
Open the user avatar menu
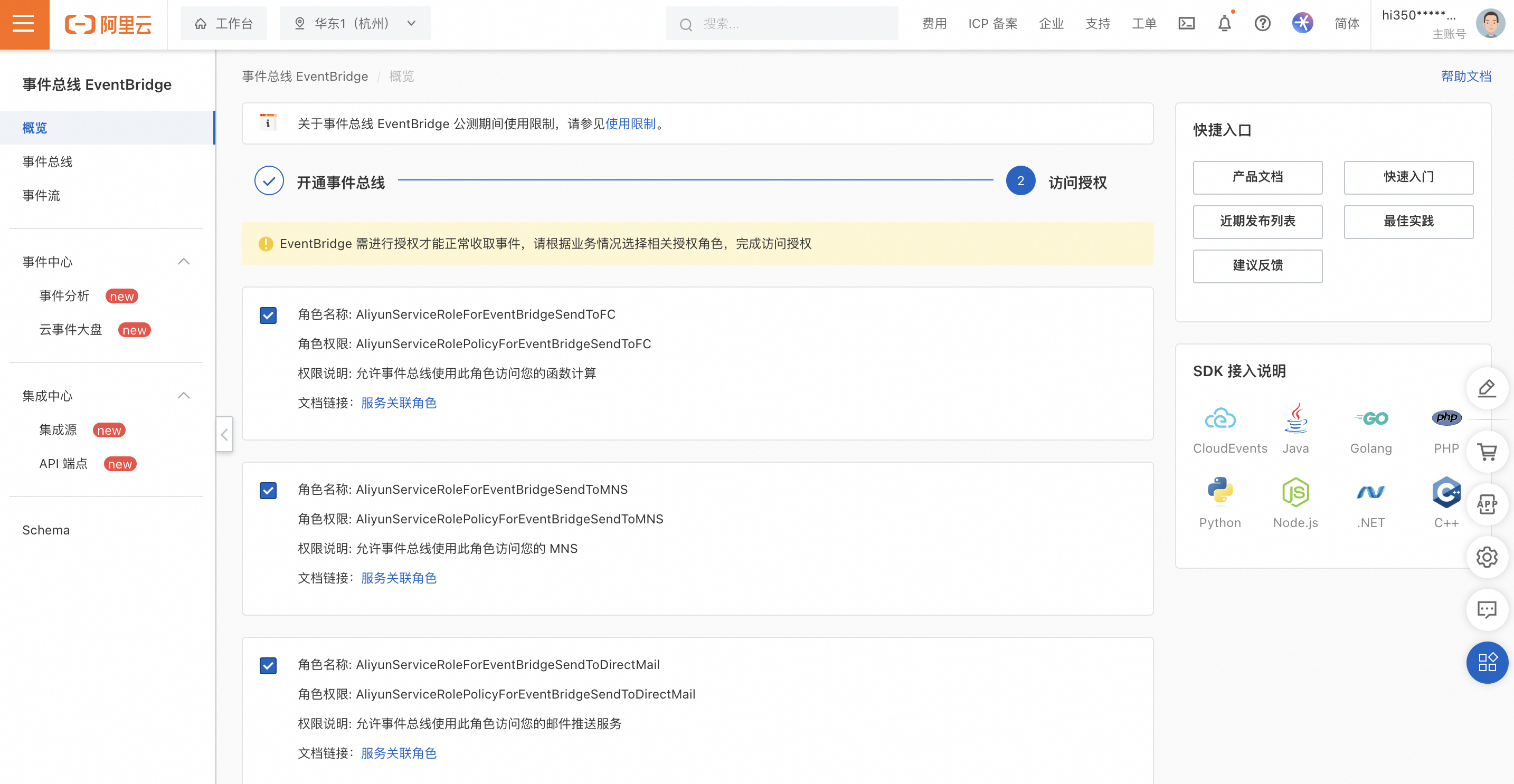tap(1489, 24)
